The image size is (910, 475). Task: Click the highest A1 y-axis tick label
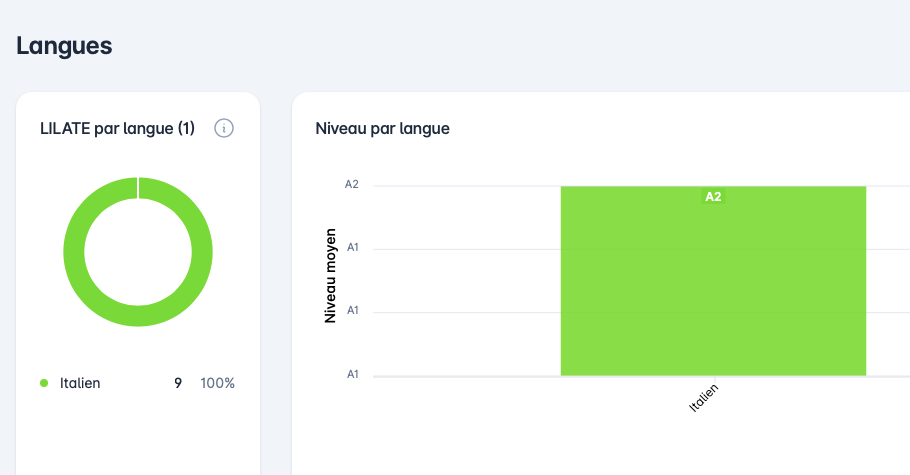(352, 248)
